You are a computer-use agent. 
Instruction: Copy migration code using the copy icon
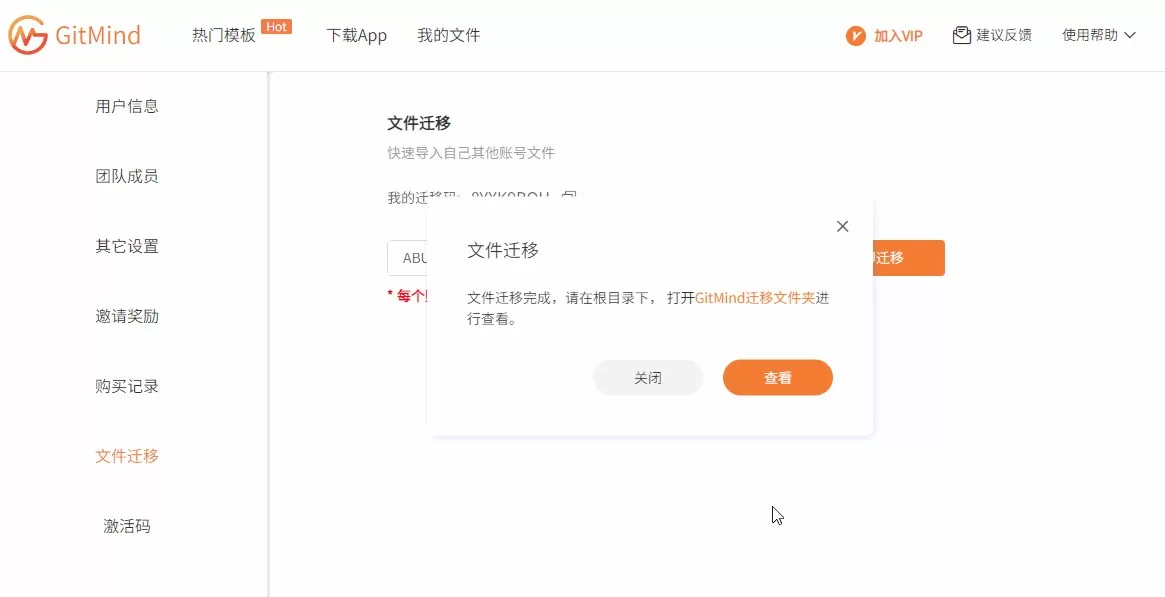click(x=569, y=196)
